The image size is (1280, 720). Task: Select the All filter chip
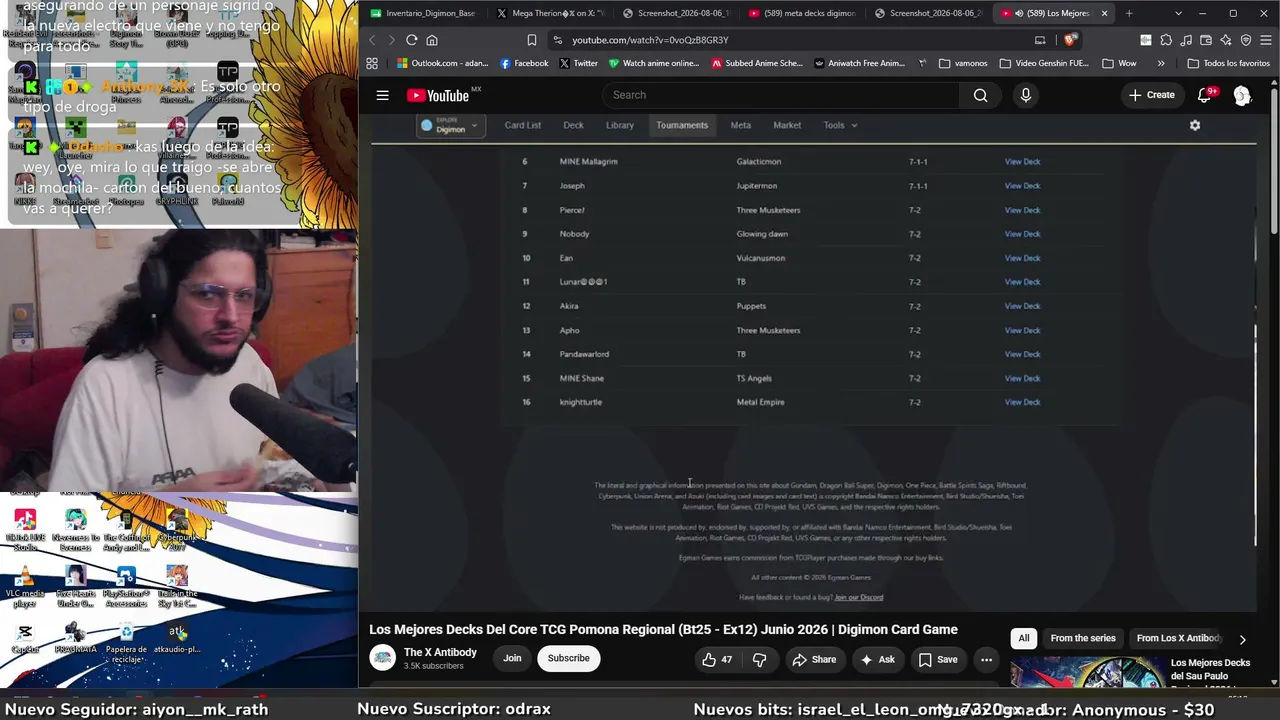pos(1023,638)
